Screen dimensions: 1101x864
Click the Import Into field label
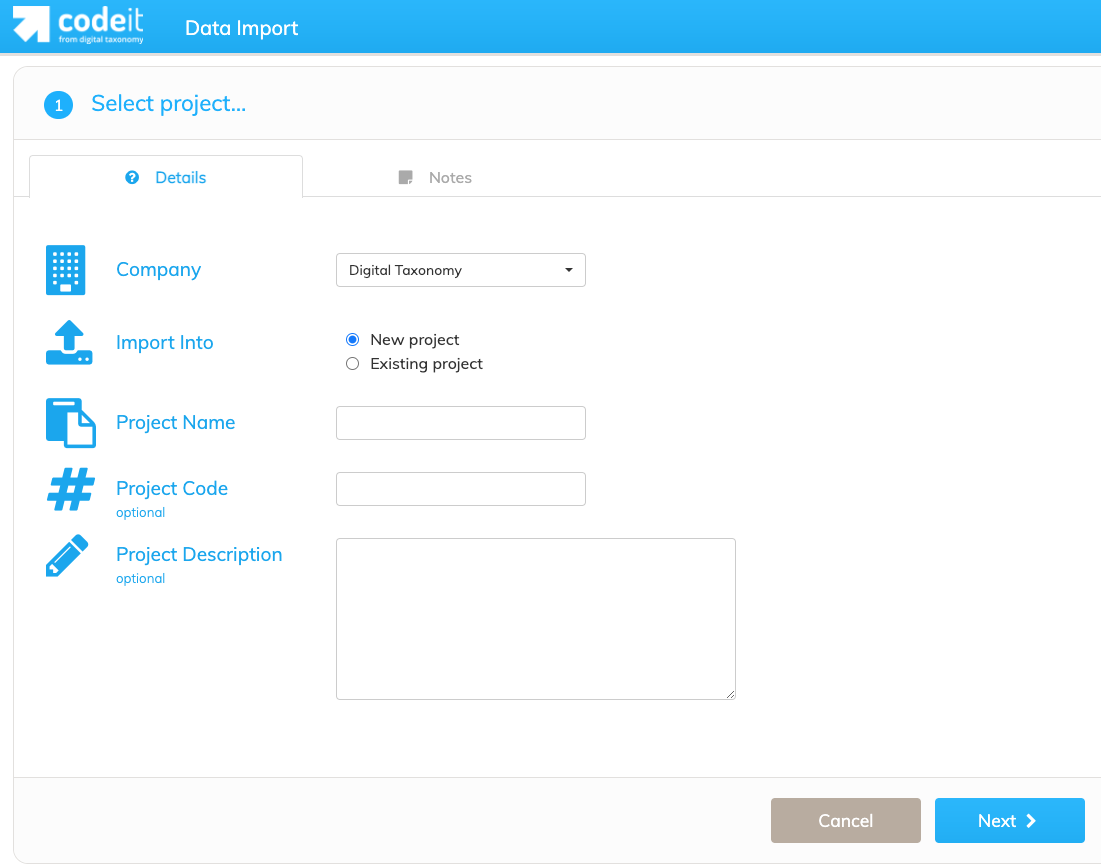click(164, 342)
